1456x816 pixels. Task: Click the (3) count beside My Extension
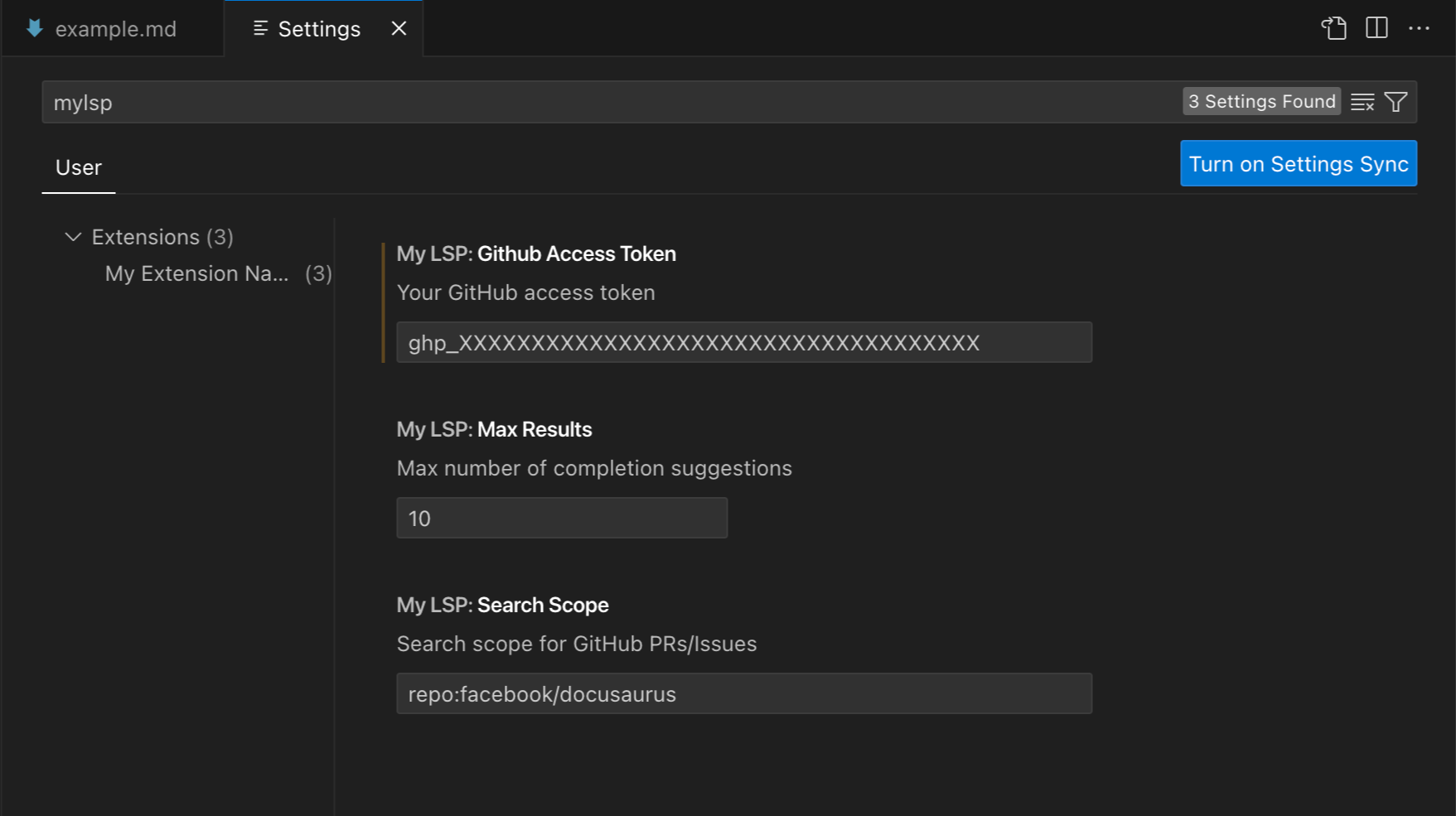tap(318, 273)
